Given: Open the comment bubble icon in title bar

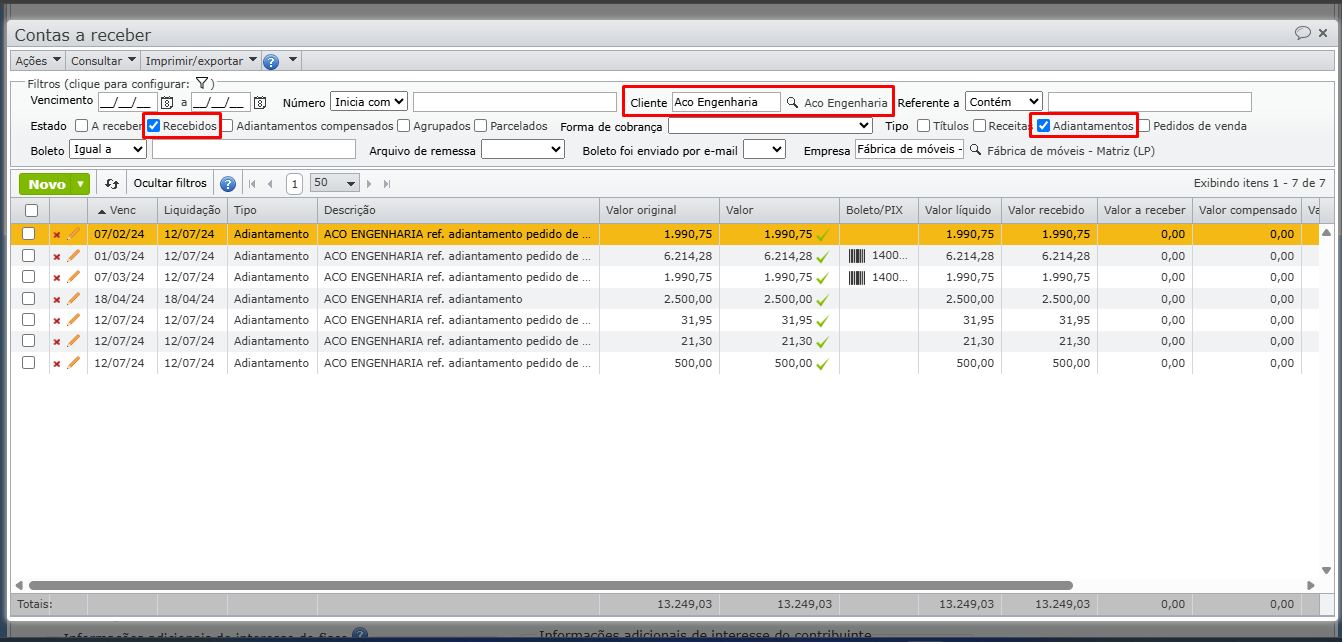Looking at the screenshot, I should [x=1302, y=33].
